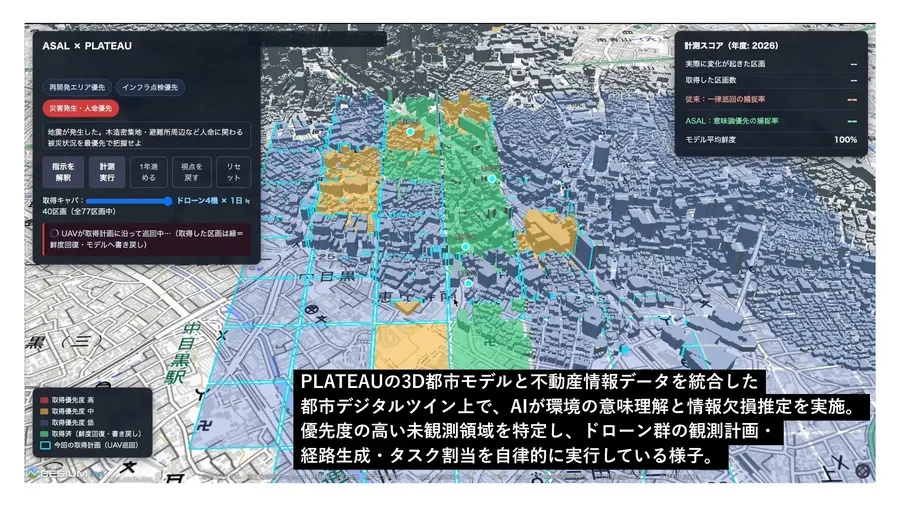Click the ドローン4機 × 1日 capacity value

210,201
